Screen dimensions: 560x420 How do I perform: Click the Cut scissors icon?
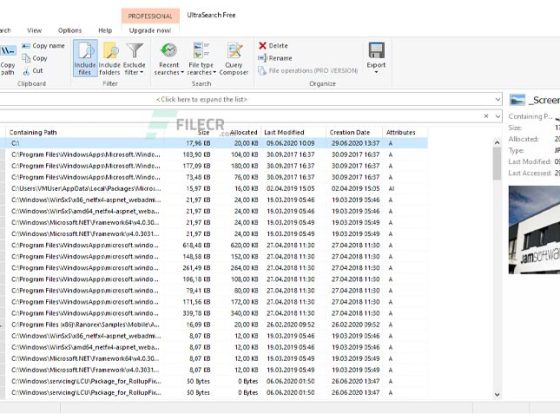26,71
